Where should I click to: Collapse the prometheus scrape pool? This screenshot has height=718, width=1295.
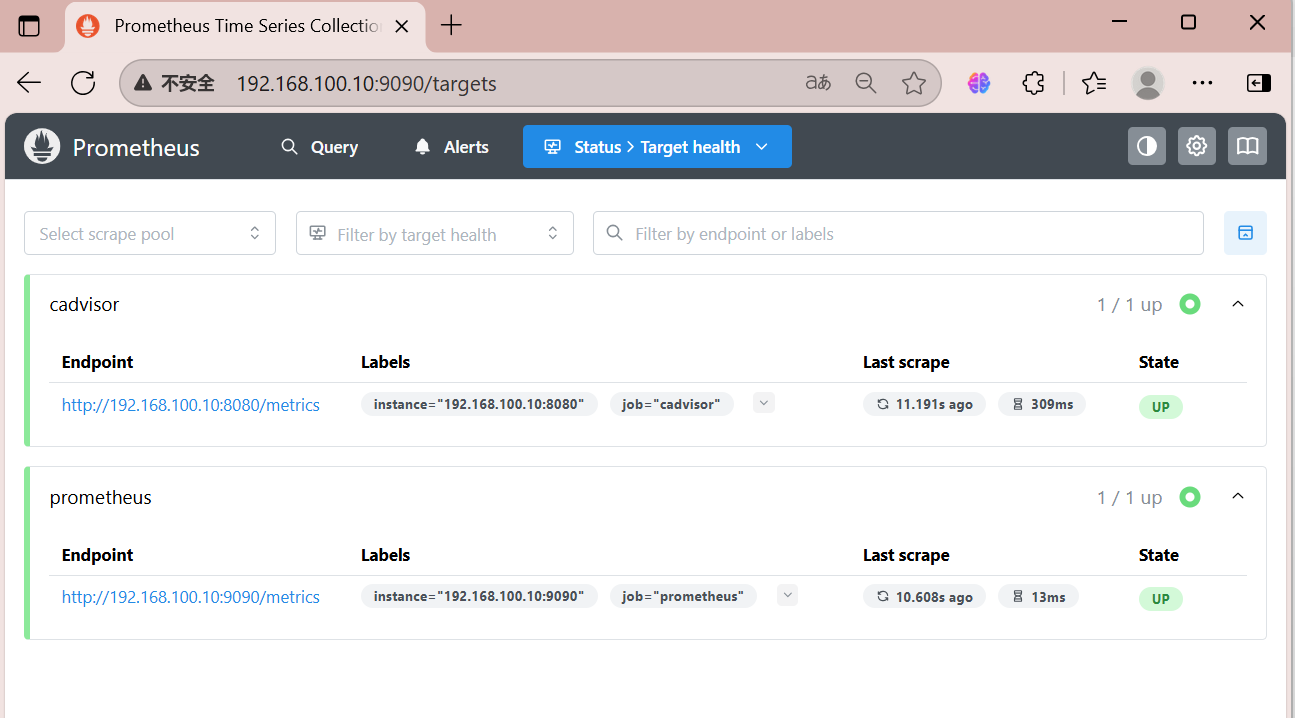tap(1238, 497)
